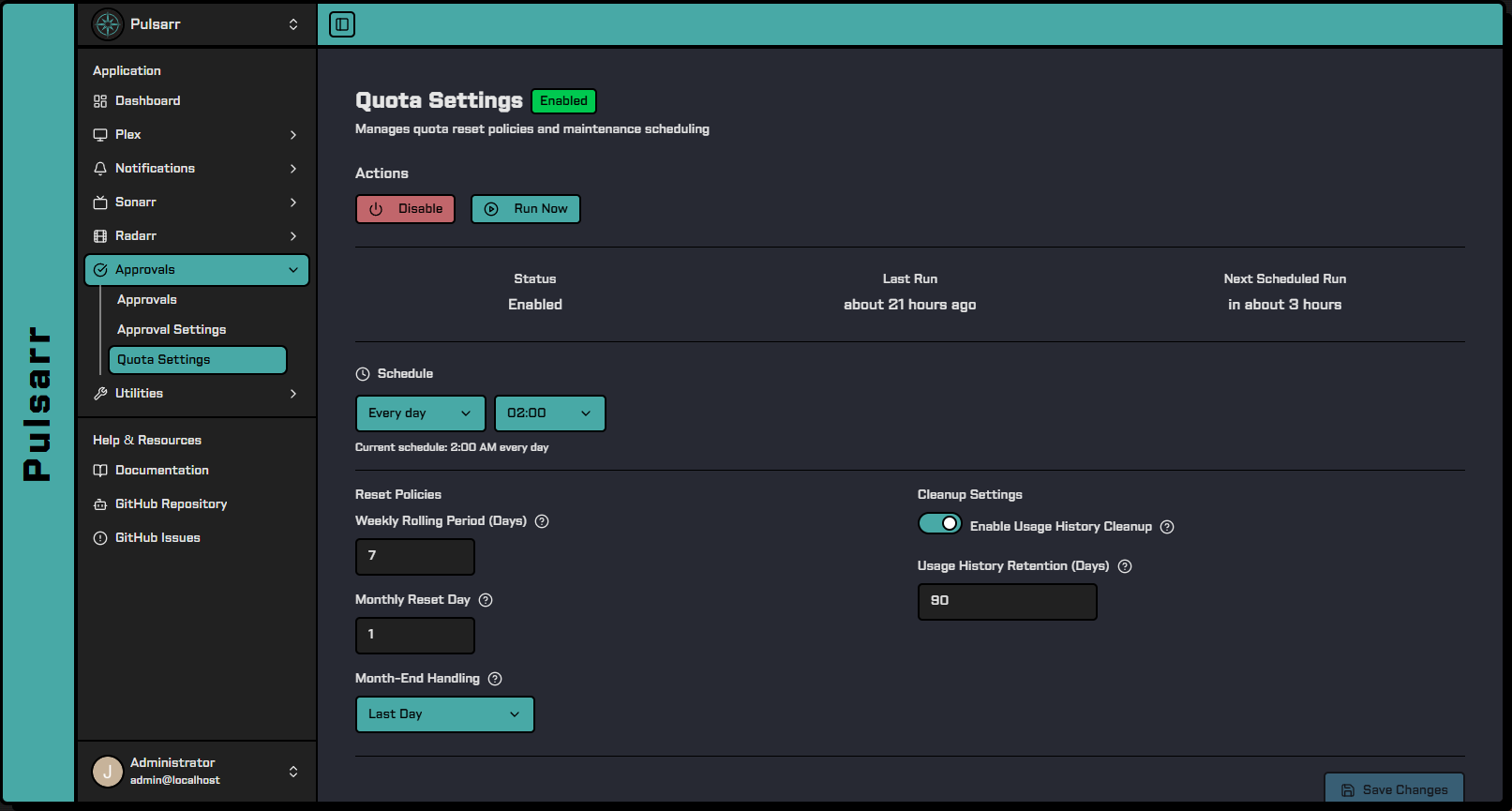This screenshot has height=811, width=1512.
Task: Open Documentation link
Action: pos(197,471)
